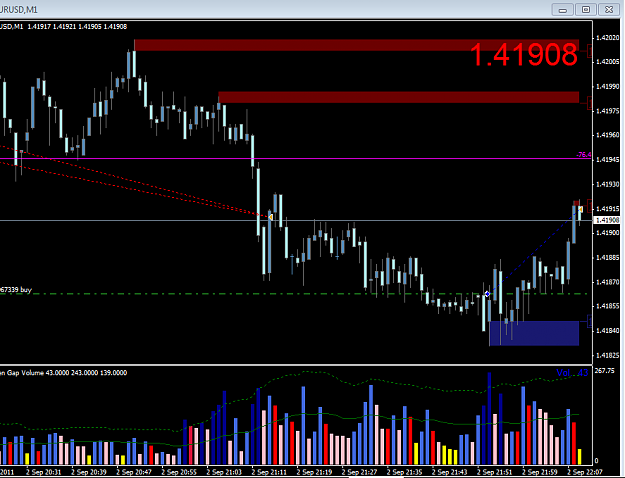
Task: Click the 2 Sep 21:35 time label
Action: pos(404,472)
